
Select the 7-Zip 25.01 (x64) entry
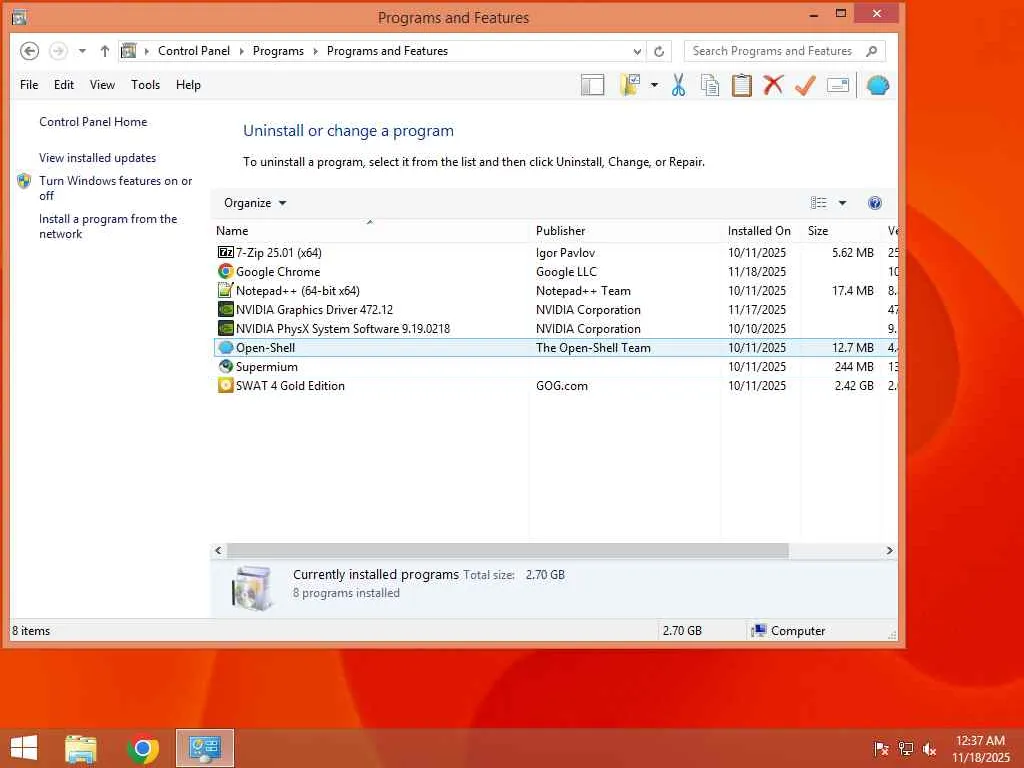point(555,253)
